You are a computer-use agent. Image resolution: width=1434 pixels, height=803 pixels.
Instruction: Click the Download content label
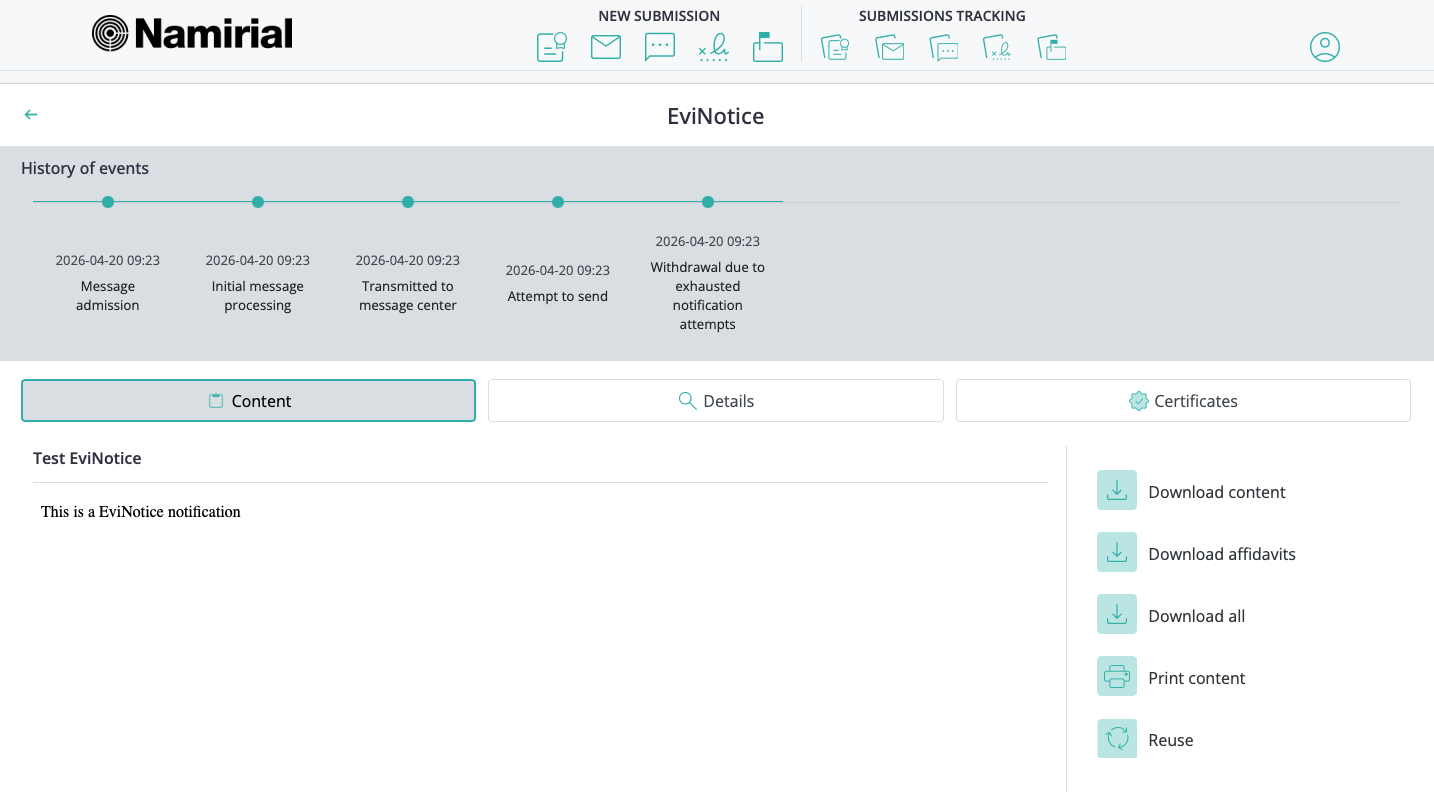[1217, 492]
